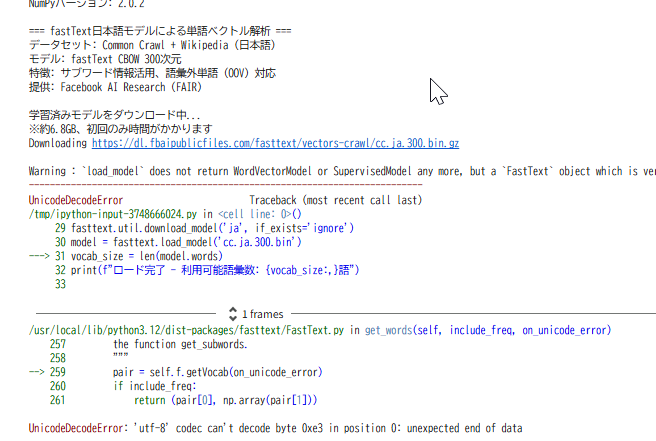Open the FastText.py file path link
This screenshot has width=656, height=441.
click(x=189, y=330)
